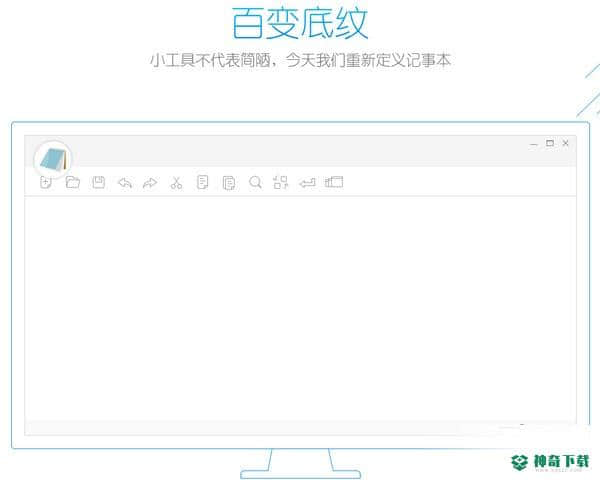Create a new file with the toolbar icon

coord(46,183)
